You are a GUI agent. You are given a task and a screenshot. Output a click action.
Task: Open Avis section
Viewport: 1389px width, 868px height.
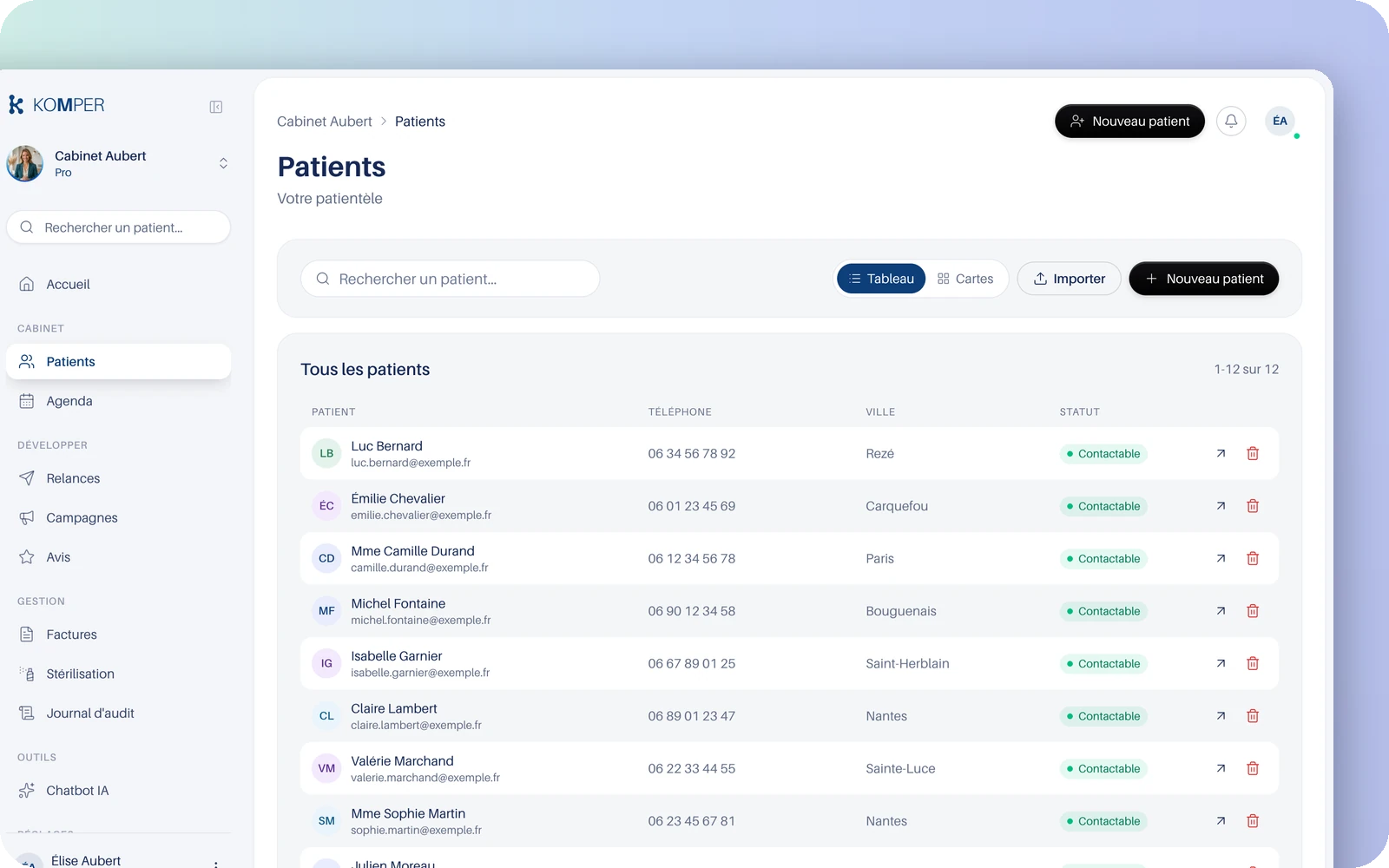pyautogui.click(x=118, y=557)
